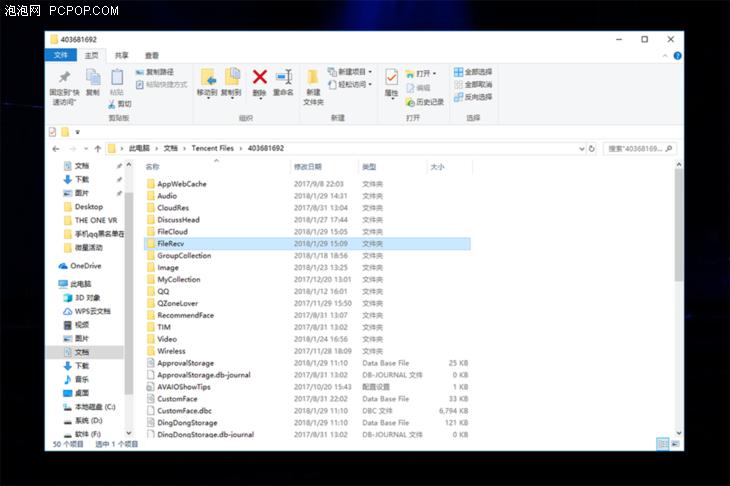Open the address bar history dropdown arrow

580,148
